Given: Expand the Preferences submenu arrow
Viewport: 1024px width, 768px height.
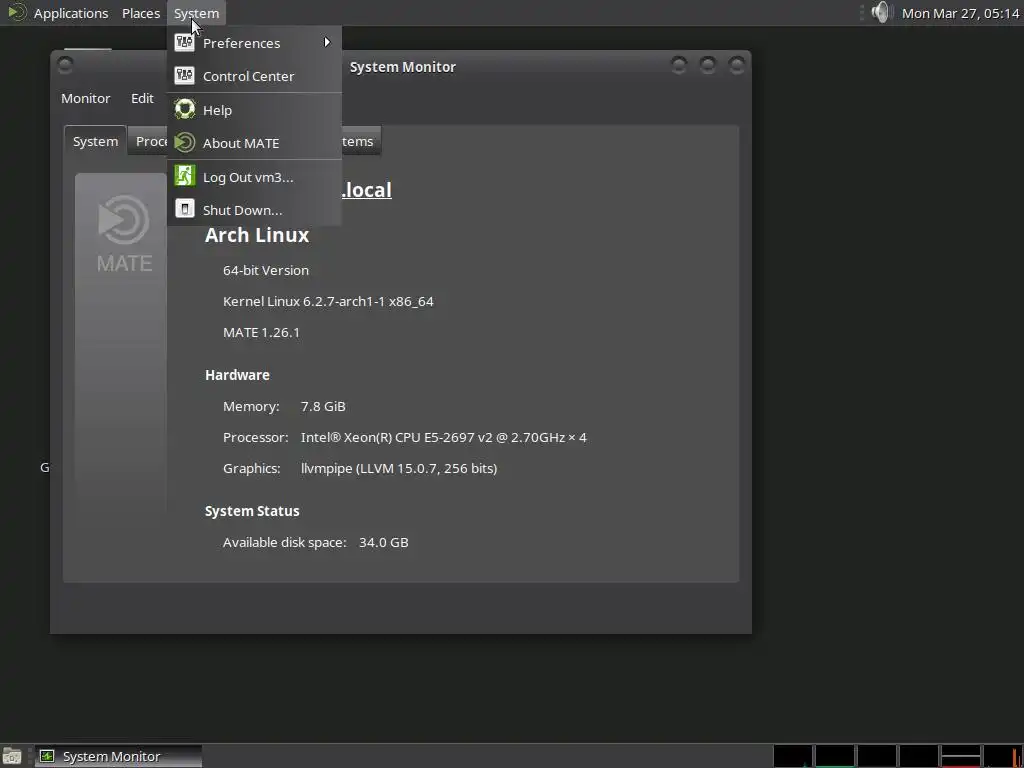Looking at the screenshot, I should 327,42.
